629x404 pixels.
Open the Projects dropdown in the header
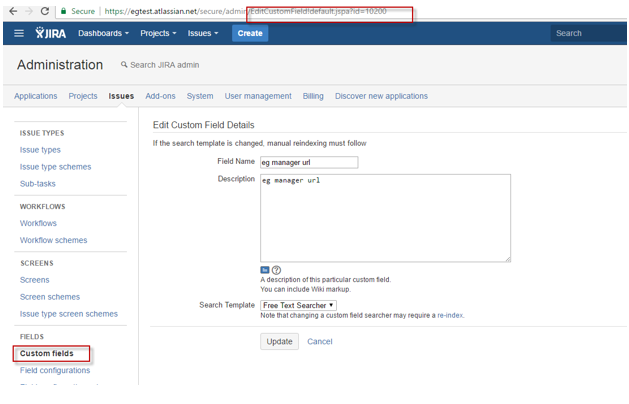(x=158, y=33)
